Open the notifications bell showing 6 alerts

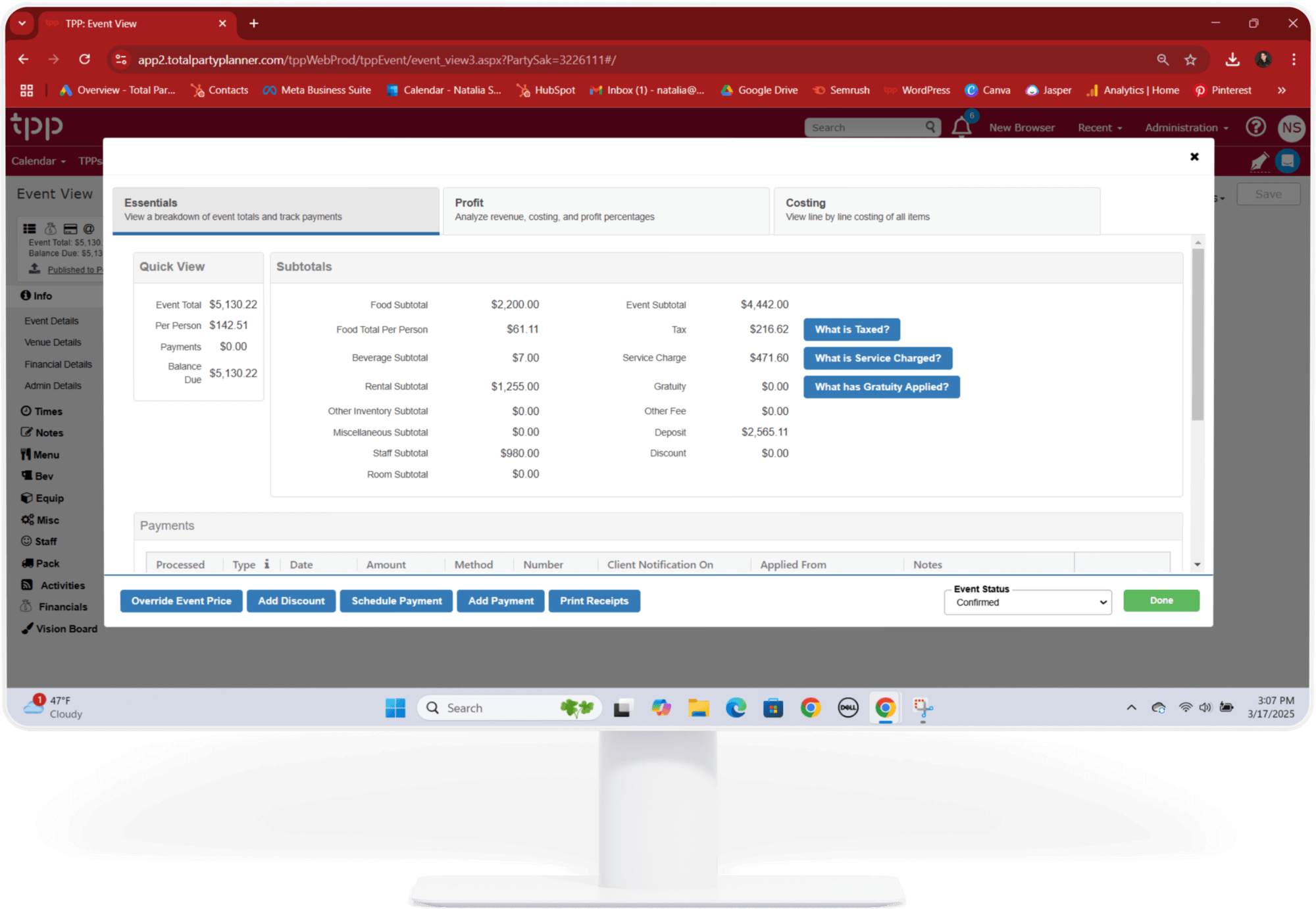coord(962,127)
